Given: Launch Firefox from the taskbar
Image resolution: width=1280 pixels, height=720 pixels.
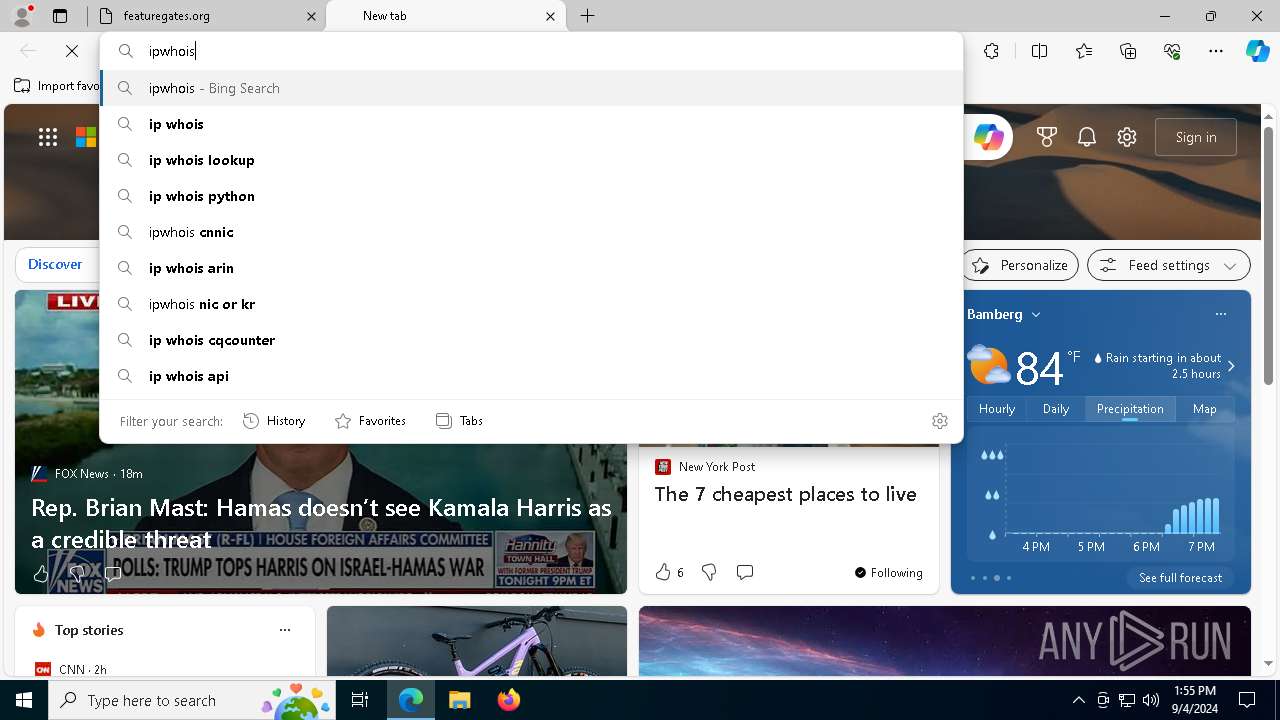Looking at the screenshot, I should [508, 700].
